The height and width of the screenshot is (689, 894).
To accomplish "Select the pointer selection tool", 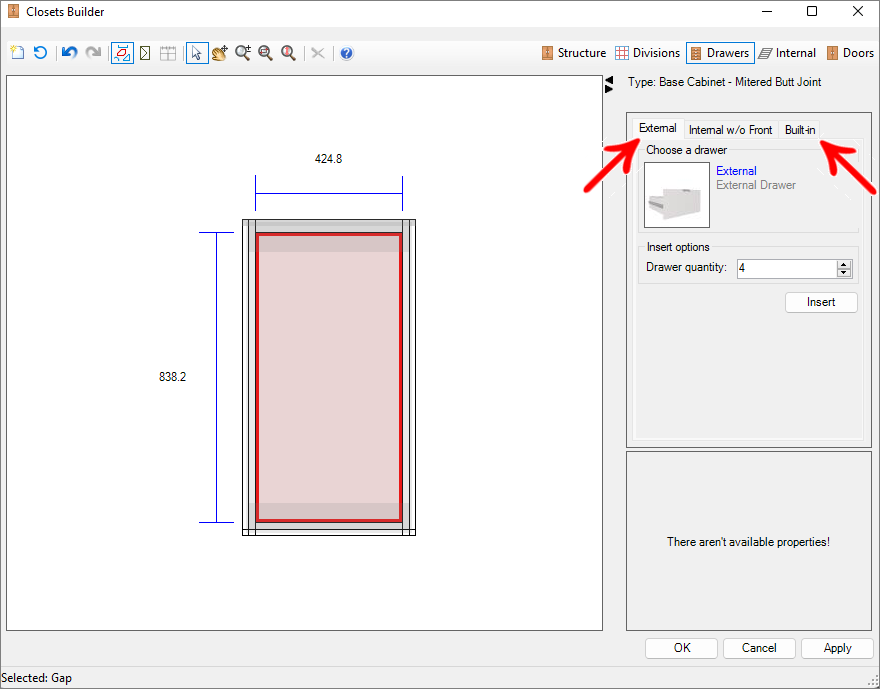I will tap(197, 53).
